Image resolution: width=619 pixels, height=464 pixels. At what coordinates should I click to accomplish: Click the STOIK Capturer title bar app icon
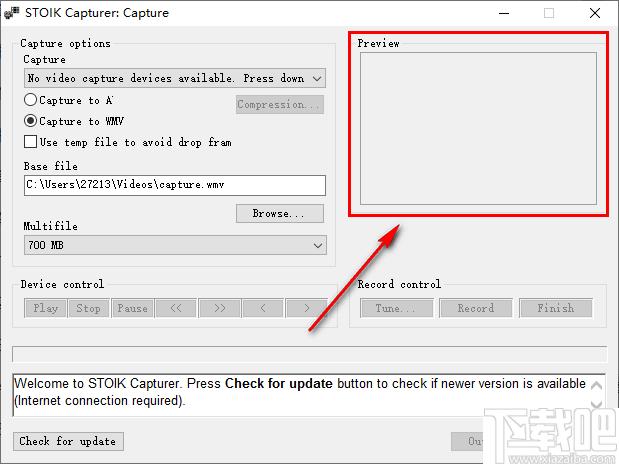tap(11, 13)
